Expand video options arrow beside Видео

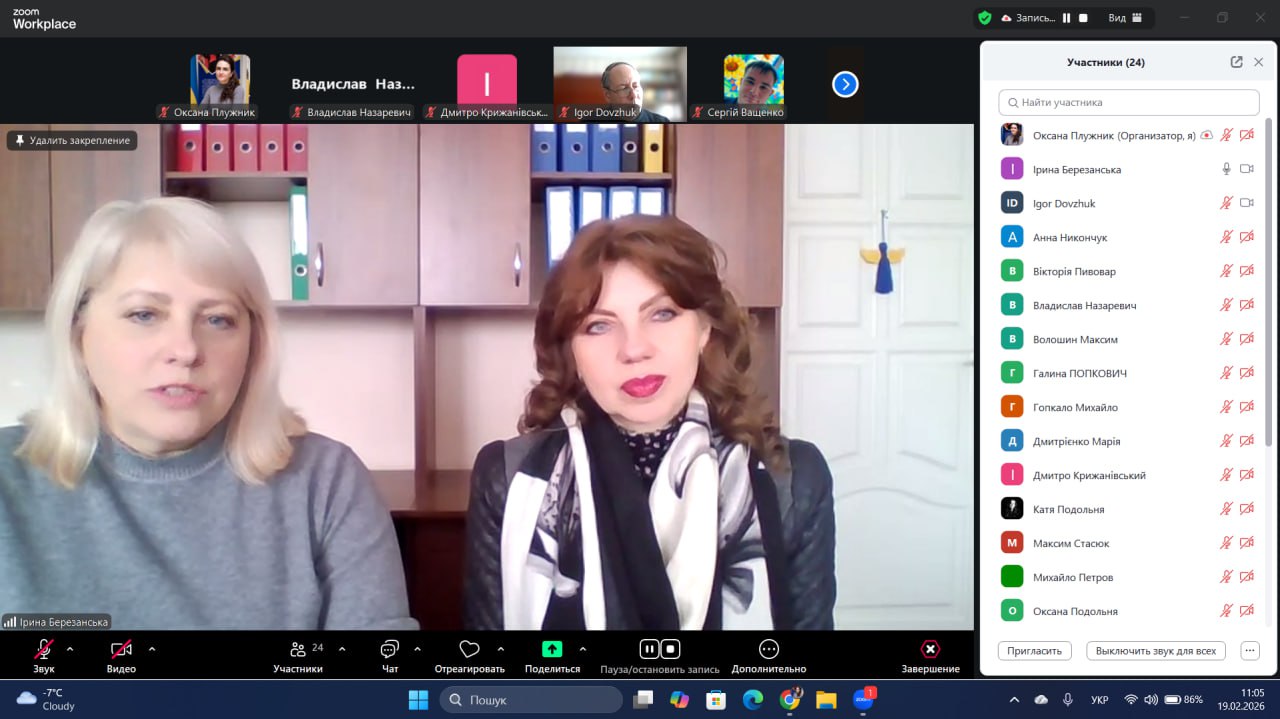pyautogui.click(x=152, y=648)
